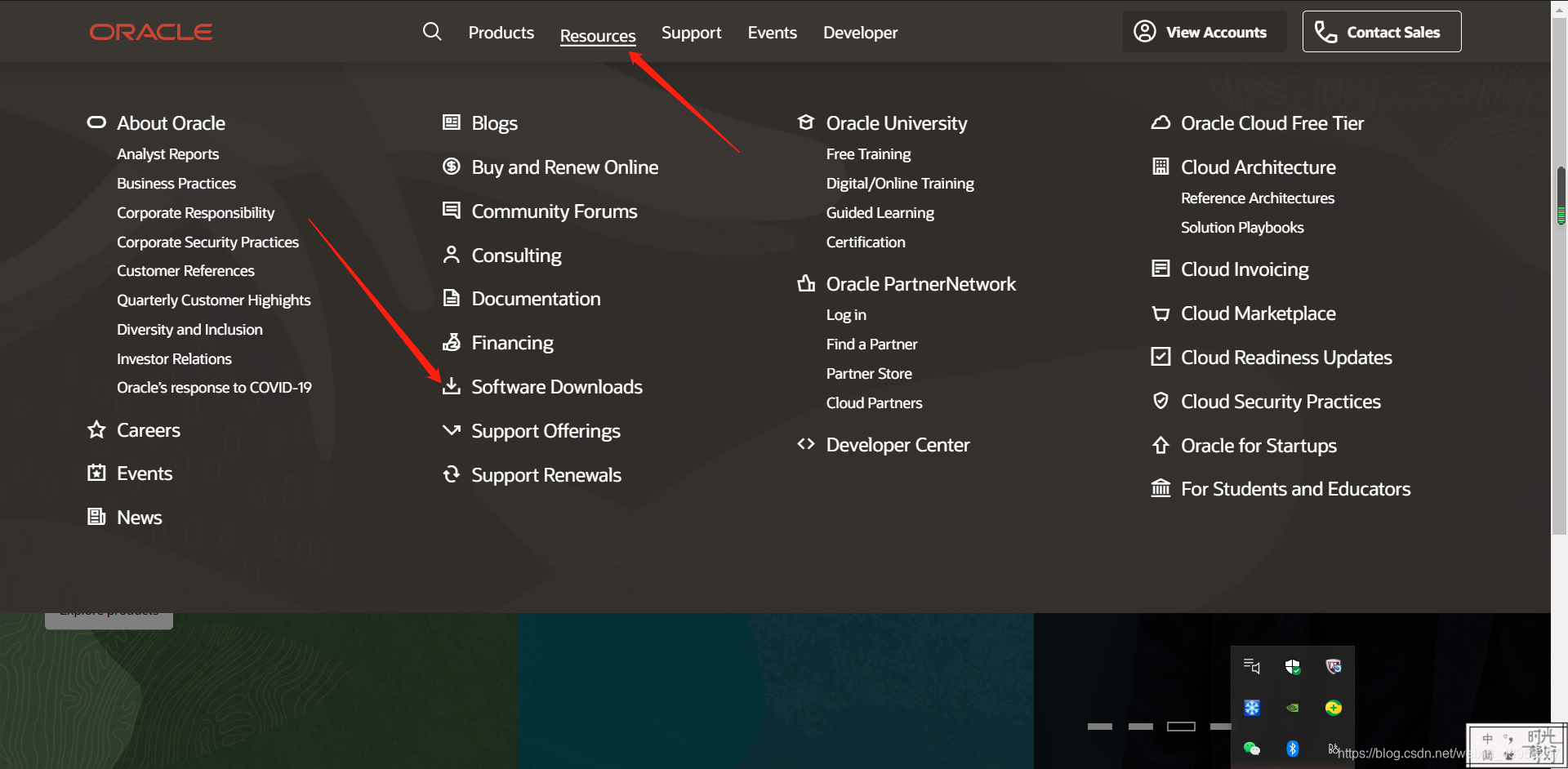
Task: Click the Support Renewals refresh icon
Action: pos(451,474)
